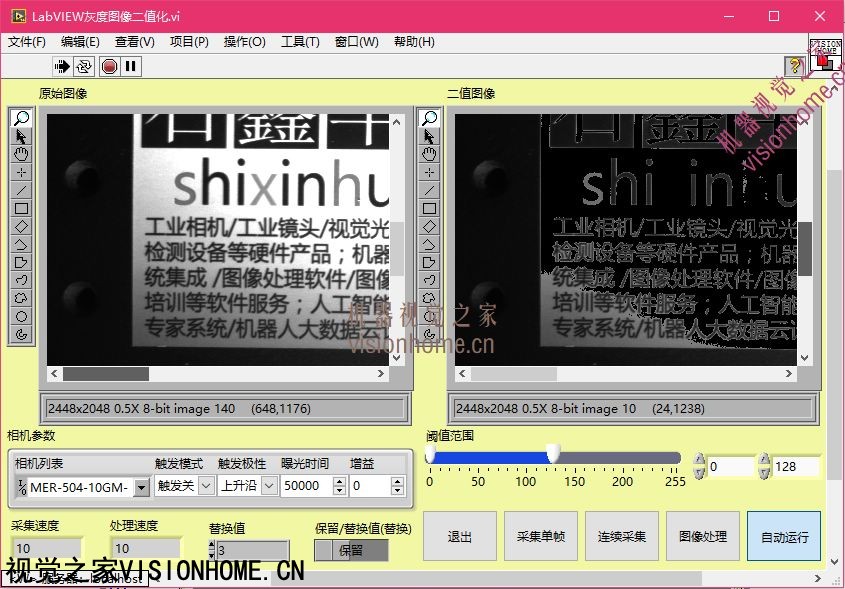Pause execution with the Pause icon

(x=131, y=66)
